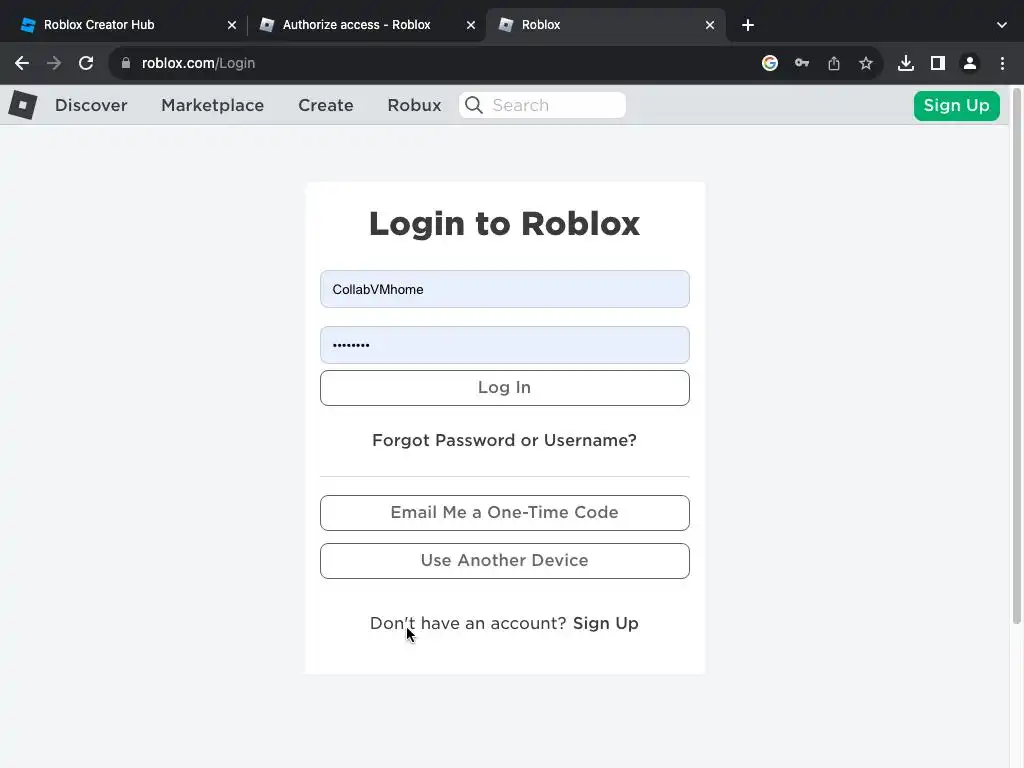Click the green Sign Up button
This screenshot has width=1024, height=768.
point(957,106)
